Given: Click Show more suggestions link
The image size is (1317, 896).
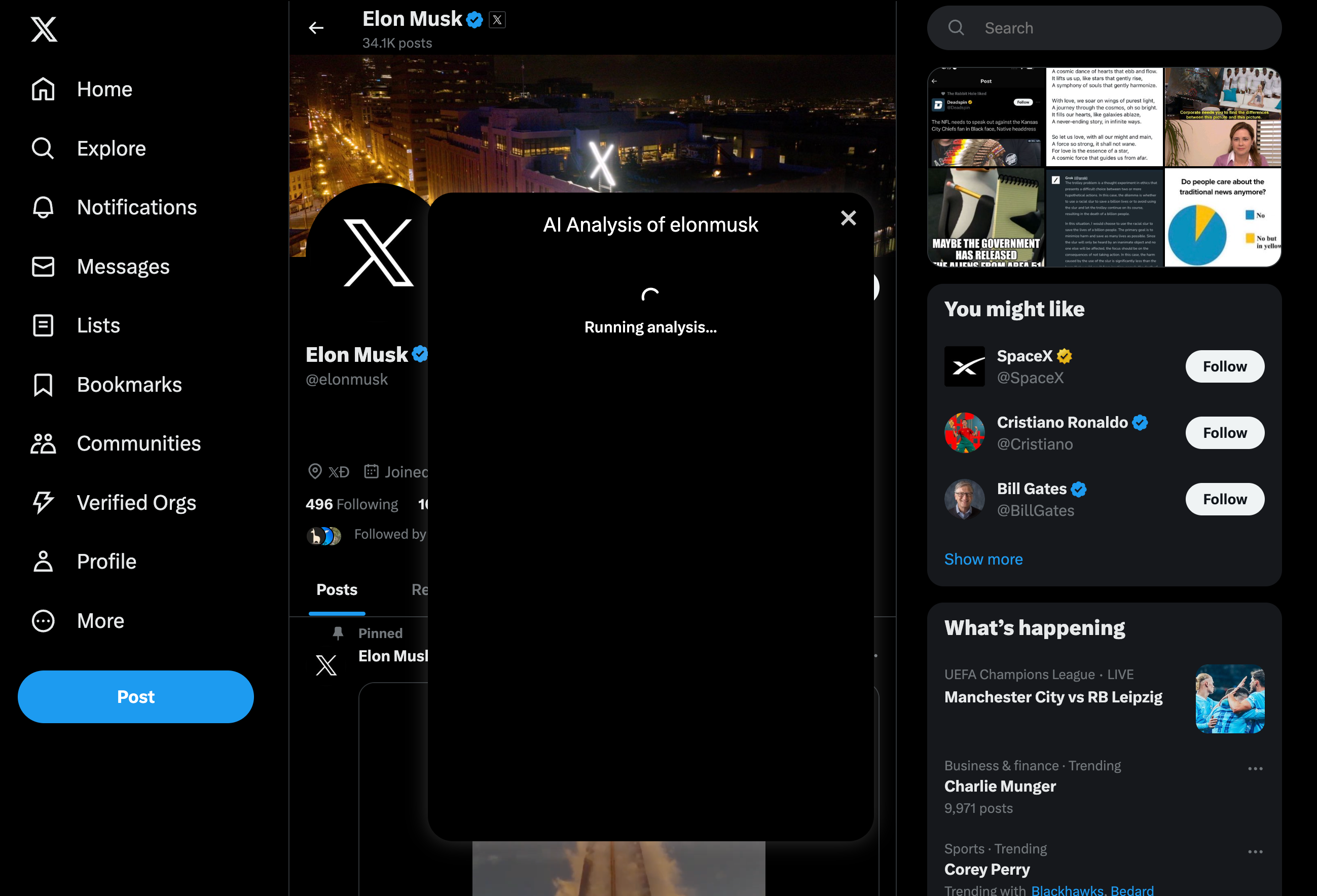Looking at the screenshot, I should (983, 559).
